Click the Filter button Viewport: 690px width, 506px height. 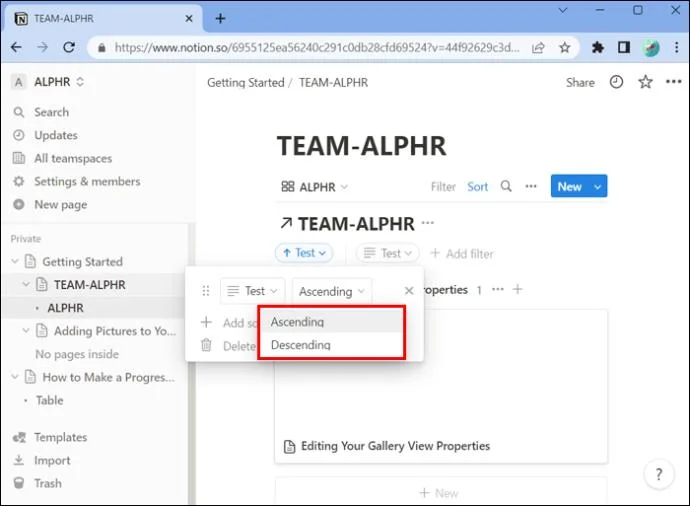coord(443,187)
